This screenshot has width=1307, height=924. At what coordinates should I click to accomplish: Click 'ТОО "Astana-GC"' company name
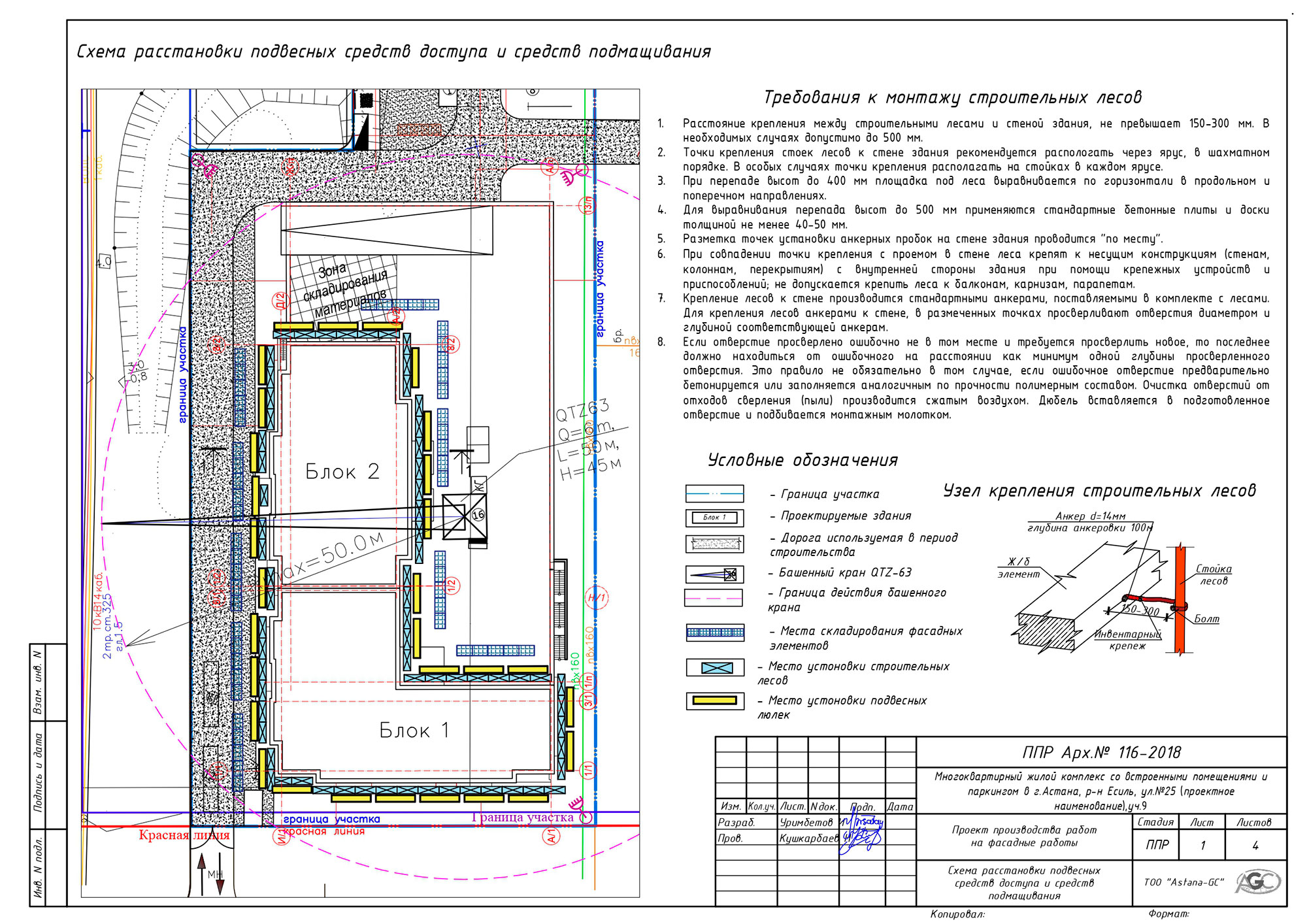click(1183, 882)
